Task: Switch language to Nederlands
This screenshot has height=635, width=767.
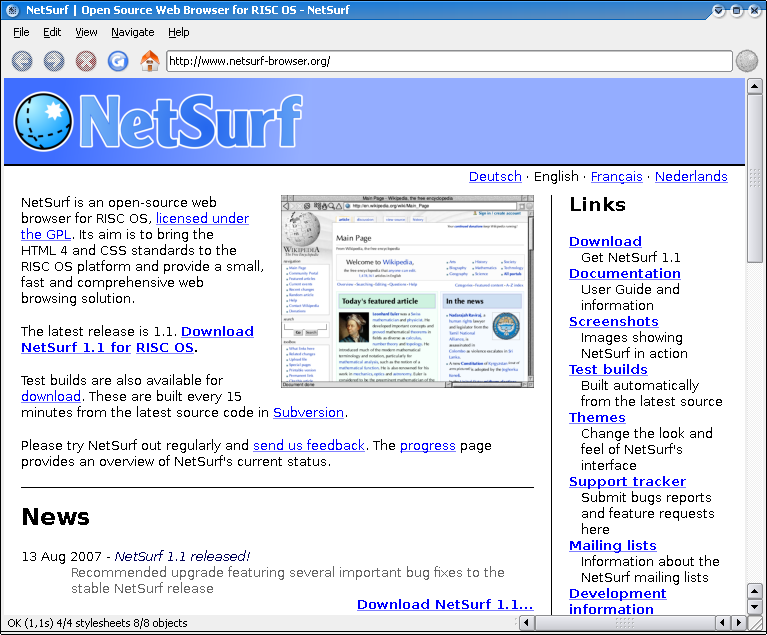Action: 691,177
